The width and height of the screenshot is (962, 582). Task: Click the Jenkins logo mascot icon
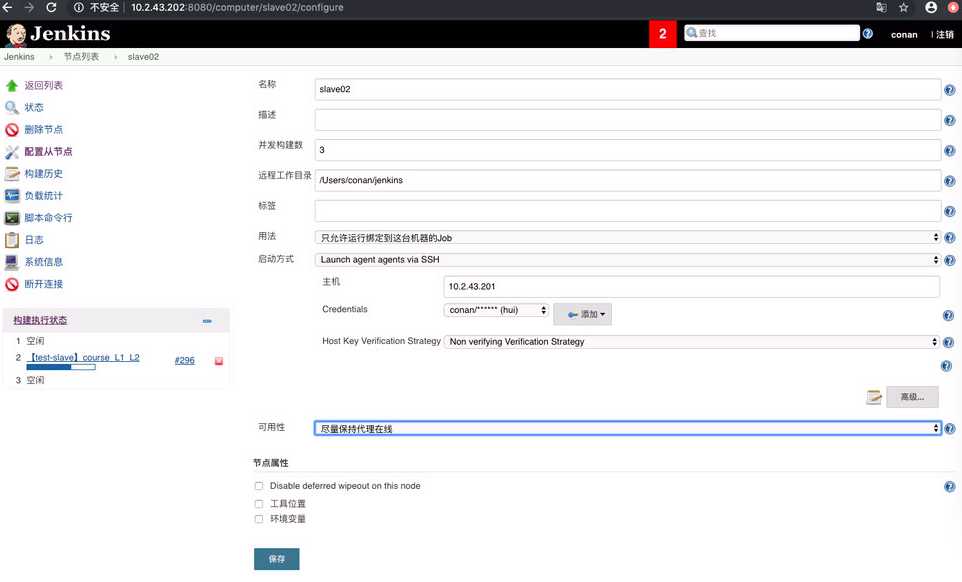(x=16, y=34)
